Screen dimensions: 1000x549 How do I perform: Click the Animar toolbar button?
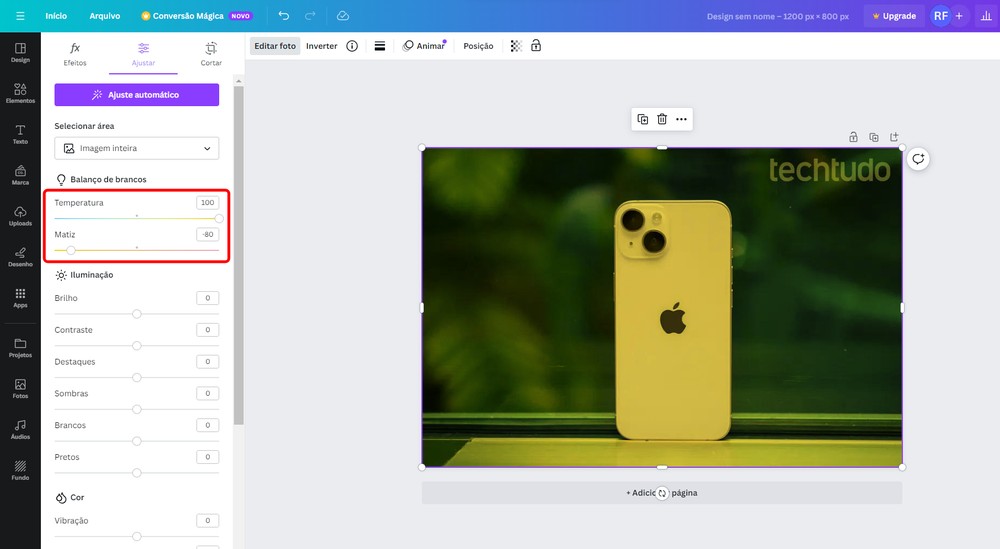pos(424,46)
